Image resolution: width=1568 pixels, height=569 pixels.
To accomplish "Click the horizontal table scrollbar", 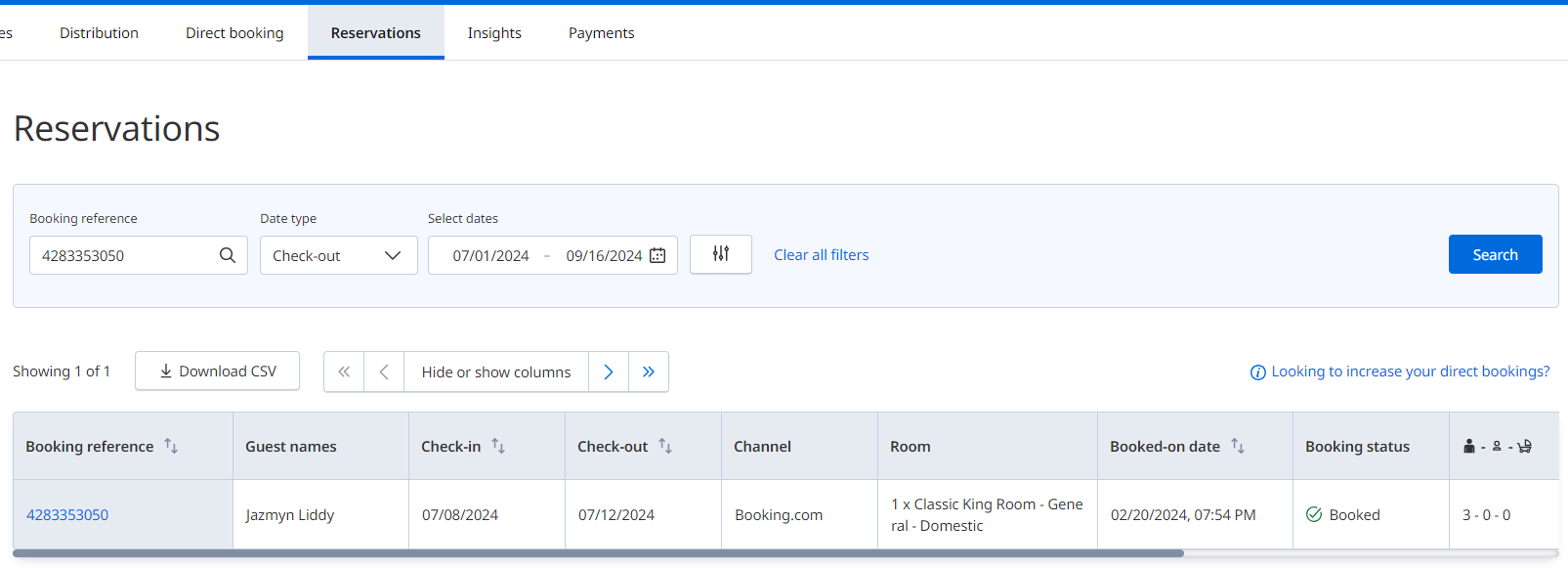I will pos(598,553).
